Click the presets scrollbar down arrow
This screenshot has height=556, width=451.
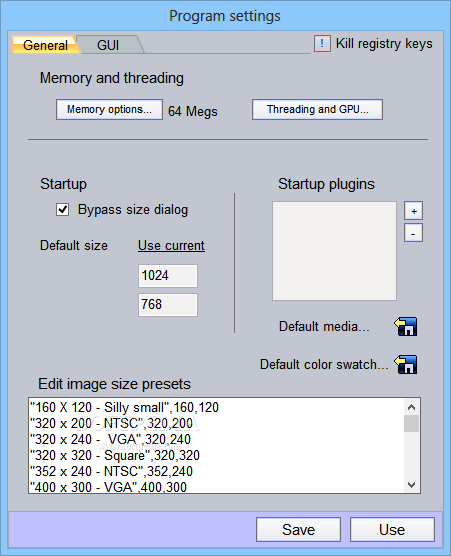pos(411,484)
